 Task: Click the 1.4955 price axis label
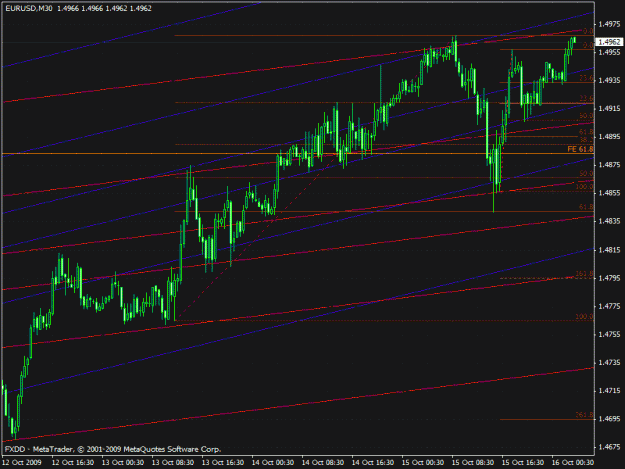click(x=609, y=52)
